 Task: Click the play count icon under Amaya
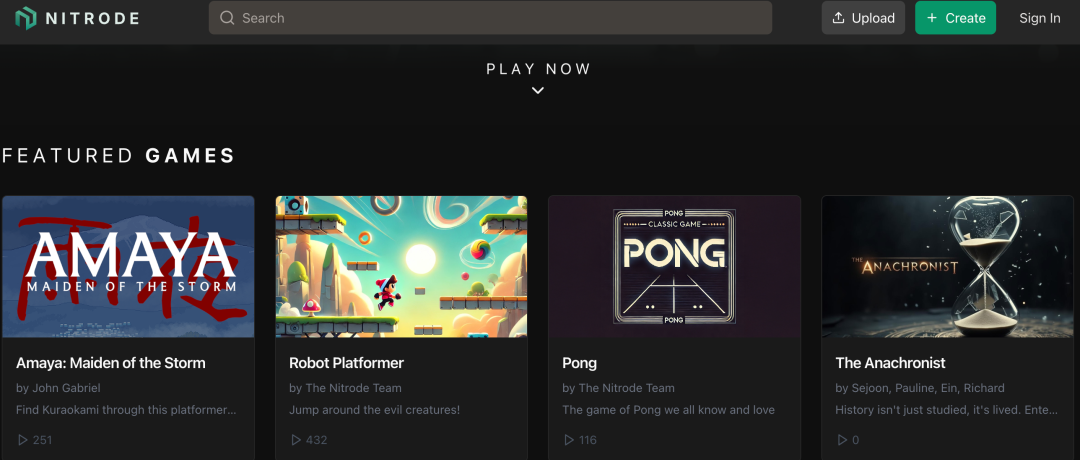23,440
